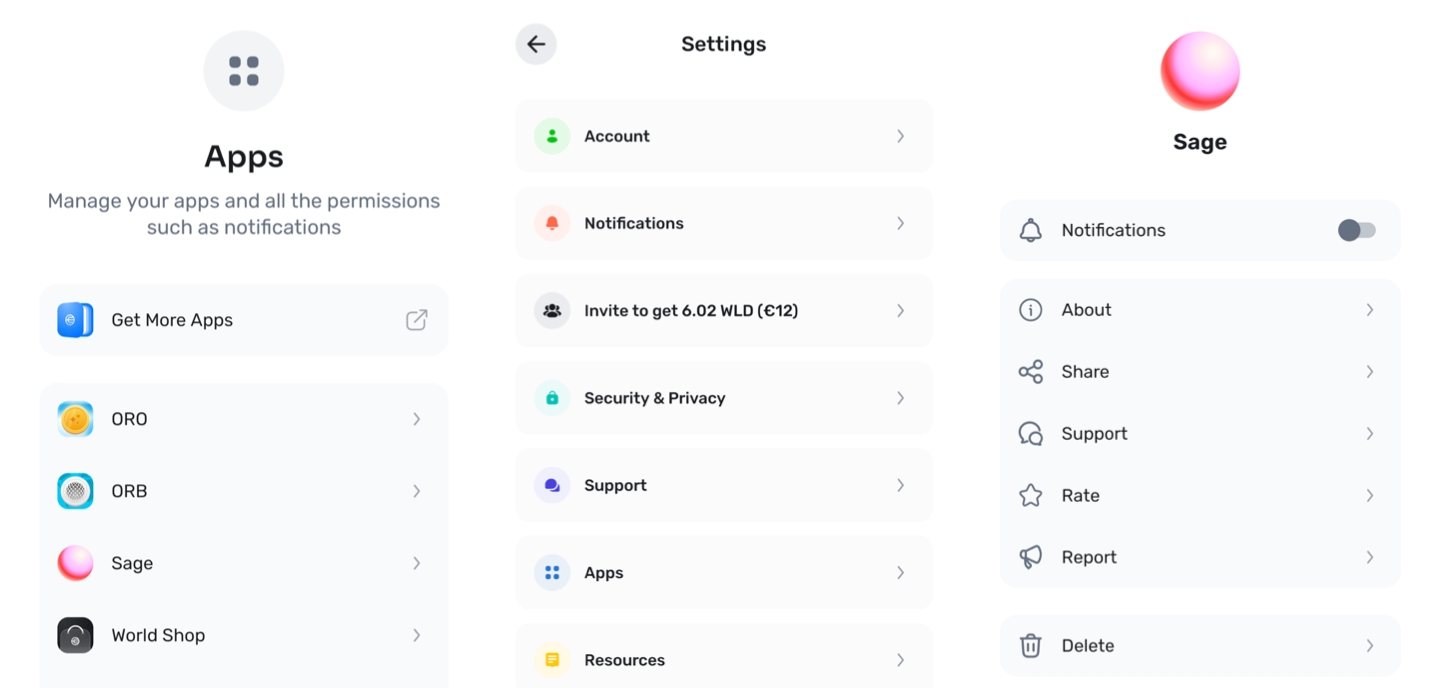The width and height of the screenshot is (1440, 700).
Task: Open external link icon for Get More Apps
Action: point(417,320)
